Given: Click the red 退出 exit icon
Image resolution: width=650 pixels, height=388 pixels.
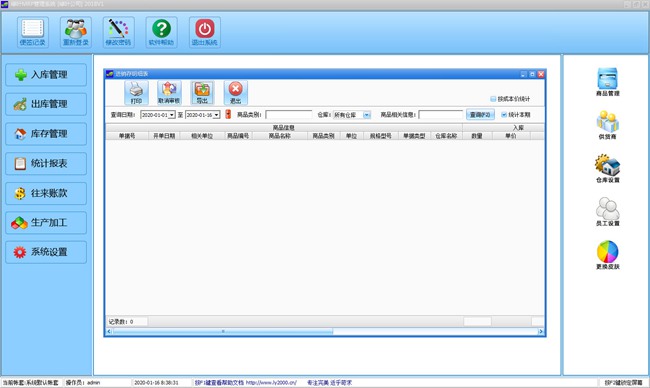Looking at the screenshot, I should pyautogui.click(x=235, y=92).
